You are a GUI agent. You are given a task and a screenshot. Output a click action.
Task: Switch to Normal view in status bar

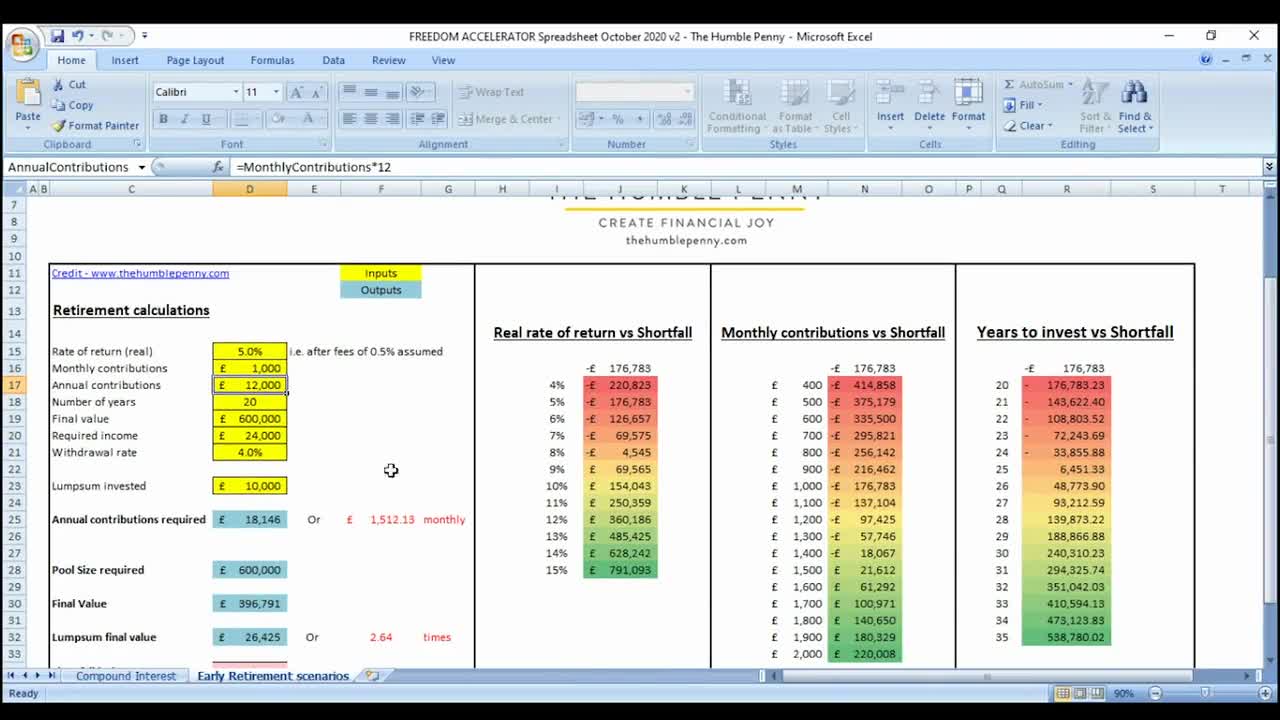coord(1064,693)
